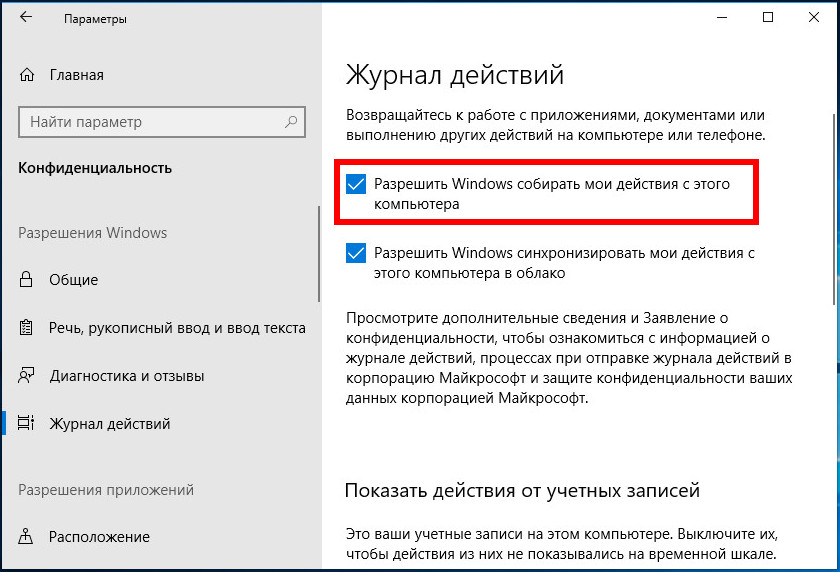Viewport: 840px width, 572px height.
Task: Click the Журнал действий timeline icon
Action: tap(26, 423)
